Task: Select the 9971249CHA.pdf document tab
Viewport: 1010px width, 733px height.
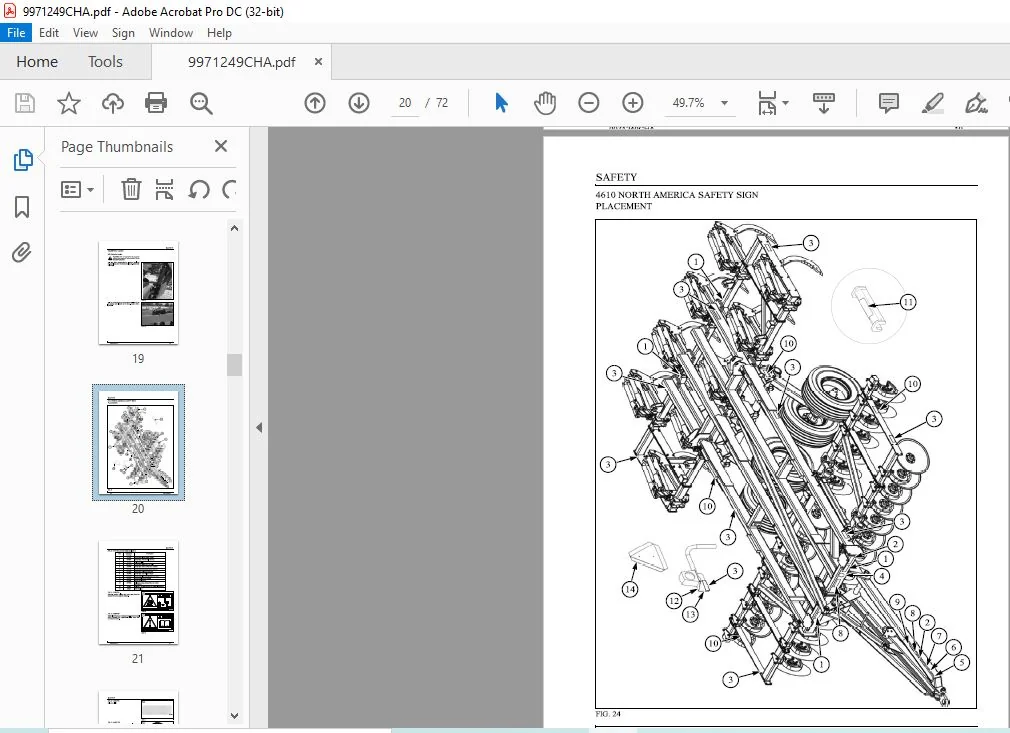Action: point(242,62)
